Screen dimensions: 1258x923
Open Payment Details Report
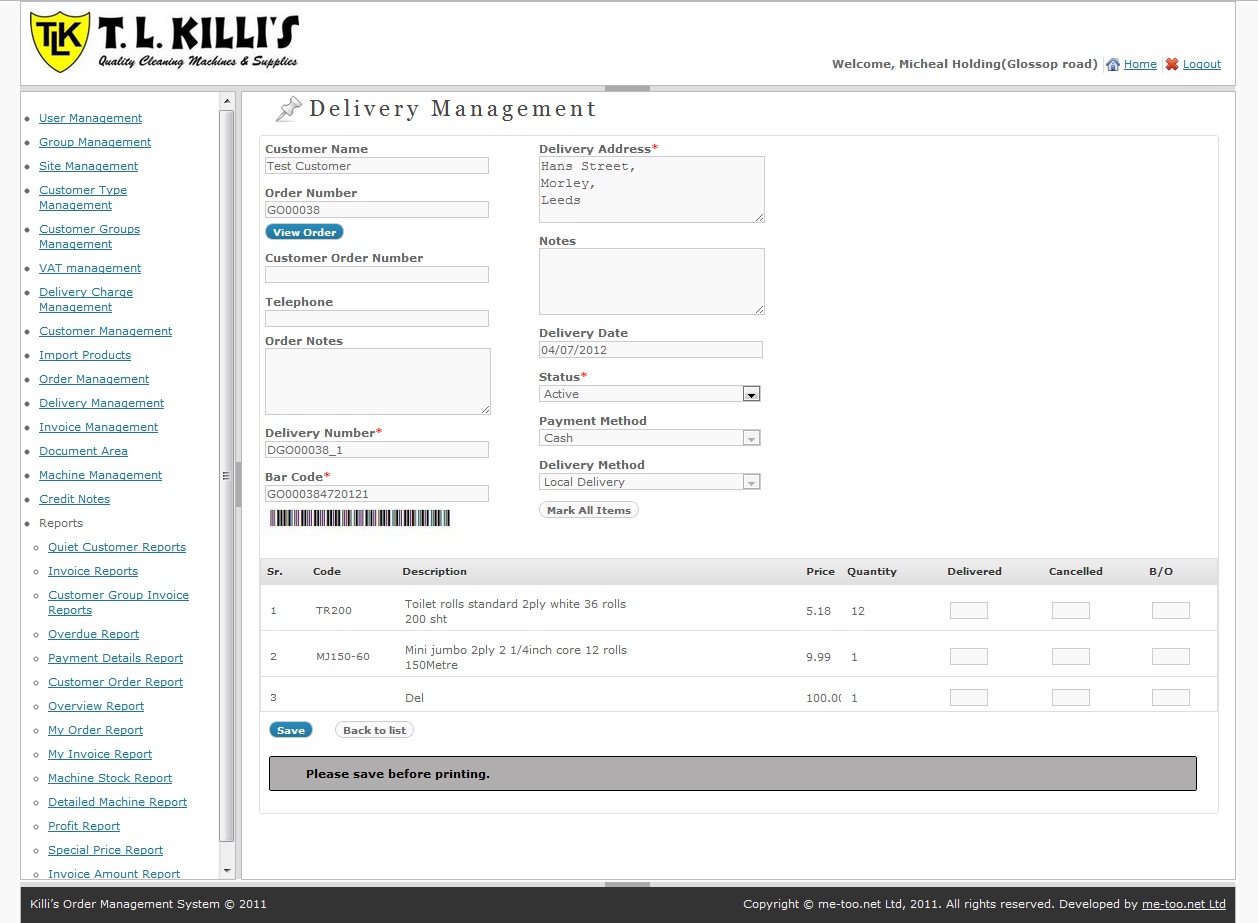(115, 658)
